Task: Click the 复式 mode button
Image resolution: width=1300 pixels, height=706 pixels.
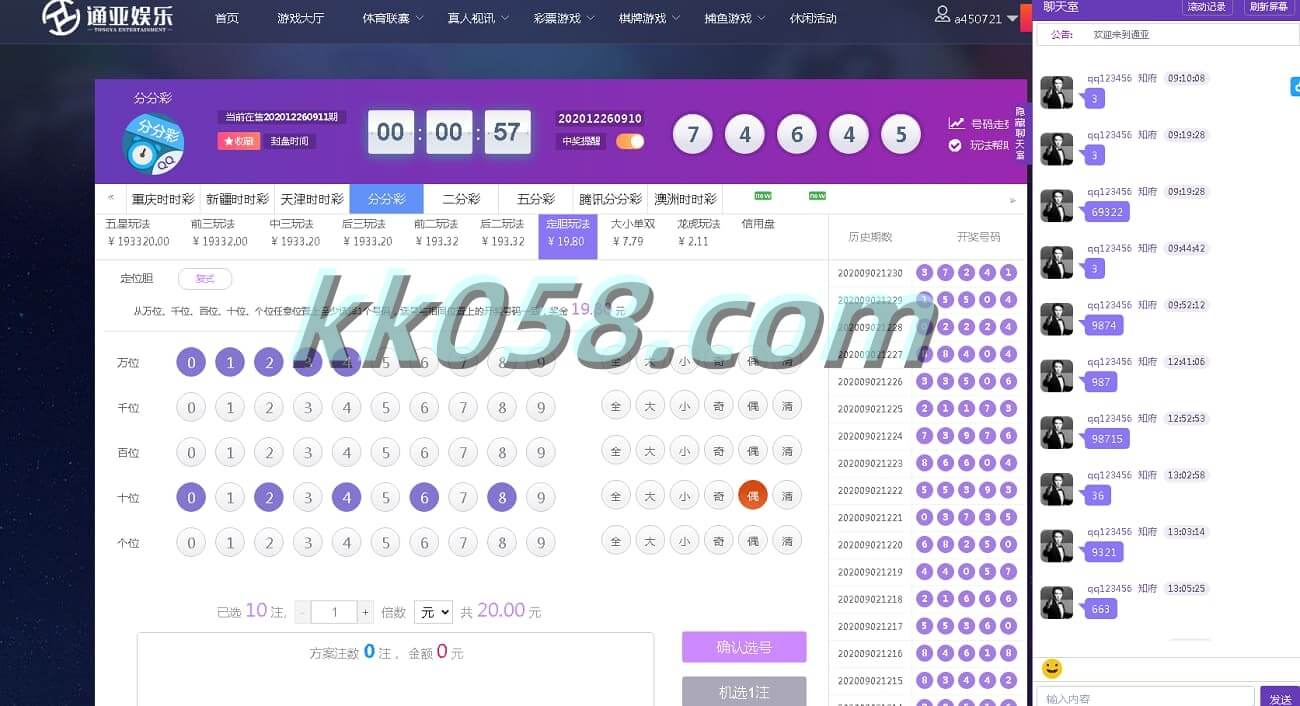Action: 205,279
